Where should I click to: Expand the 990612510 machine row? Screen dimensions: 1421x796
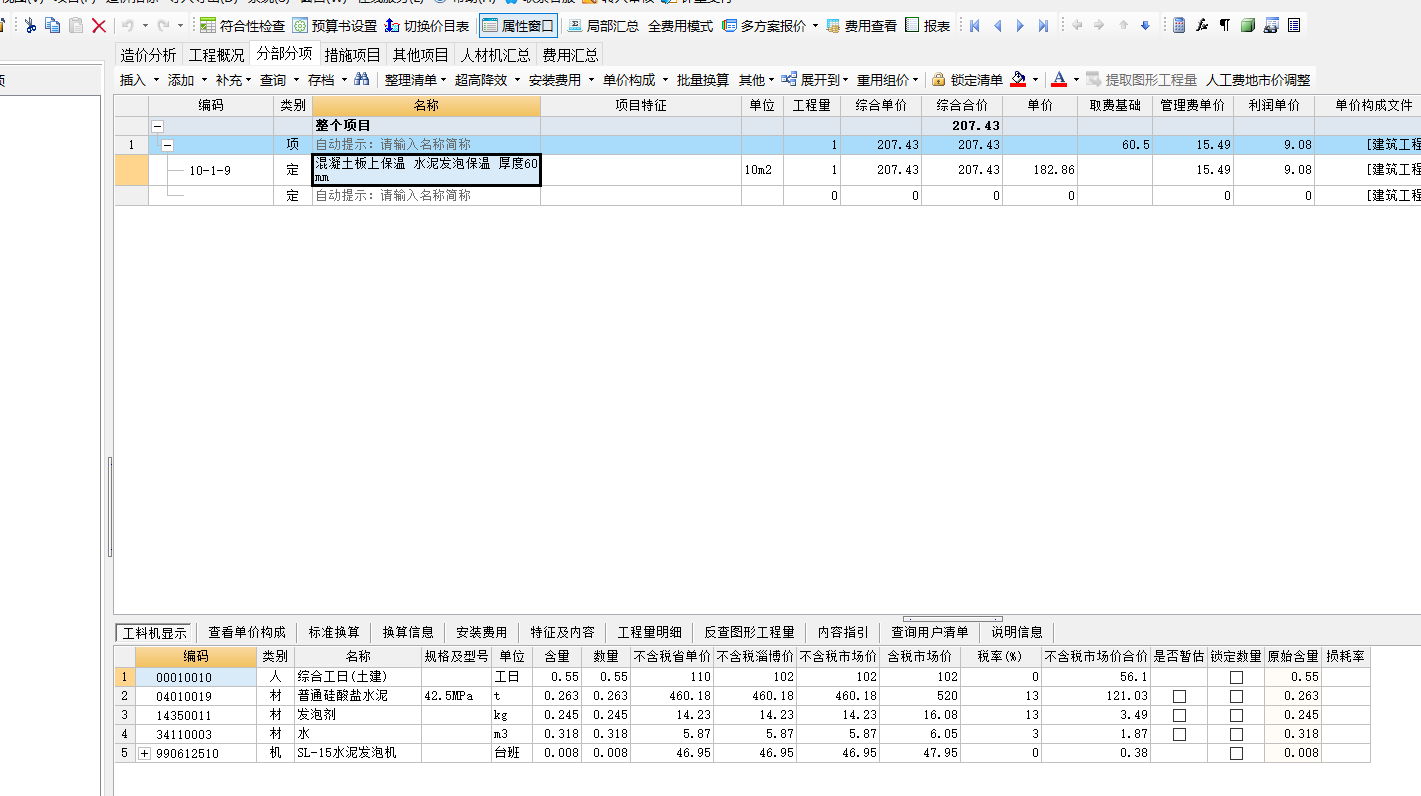click(x=143, y=753)
